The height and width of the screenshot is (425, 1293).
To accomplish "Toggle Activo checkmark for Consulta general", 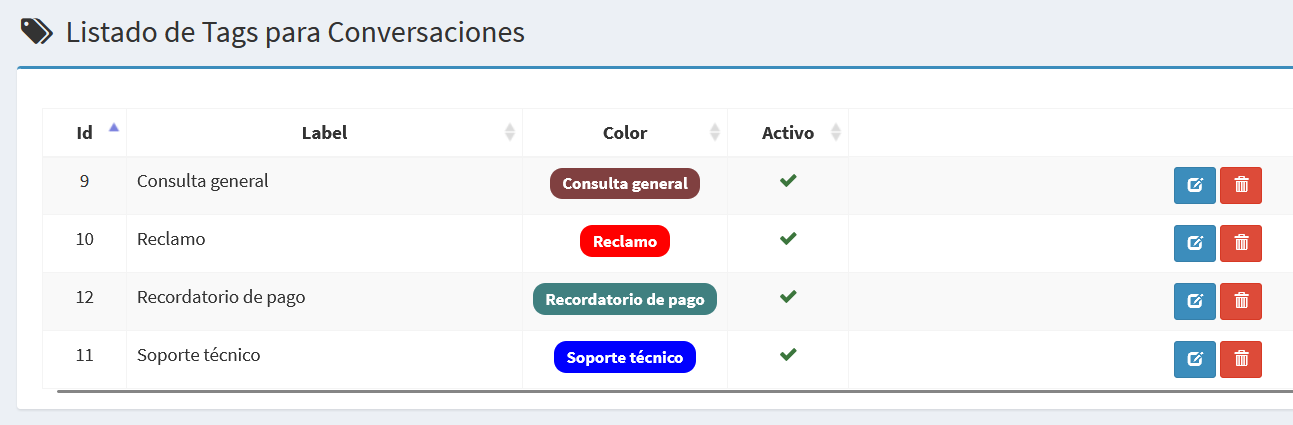I will click(788, 181).
